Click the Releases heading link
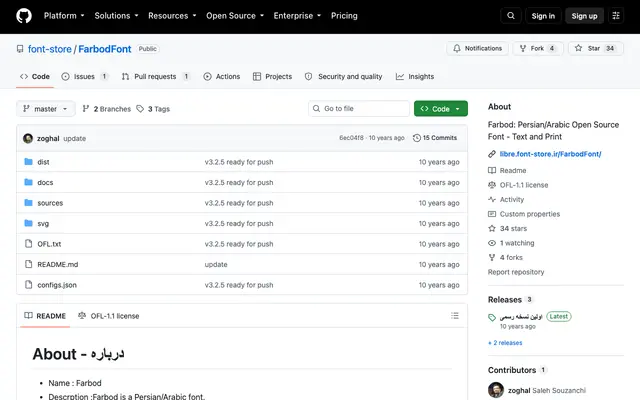 tap(504, 300)
